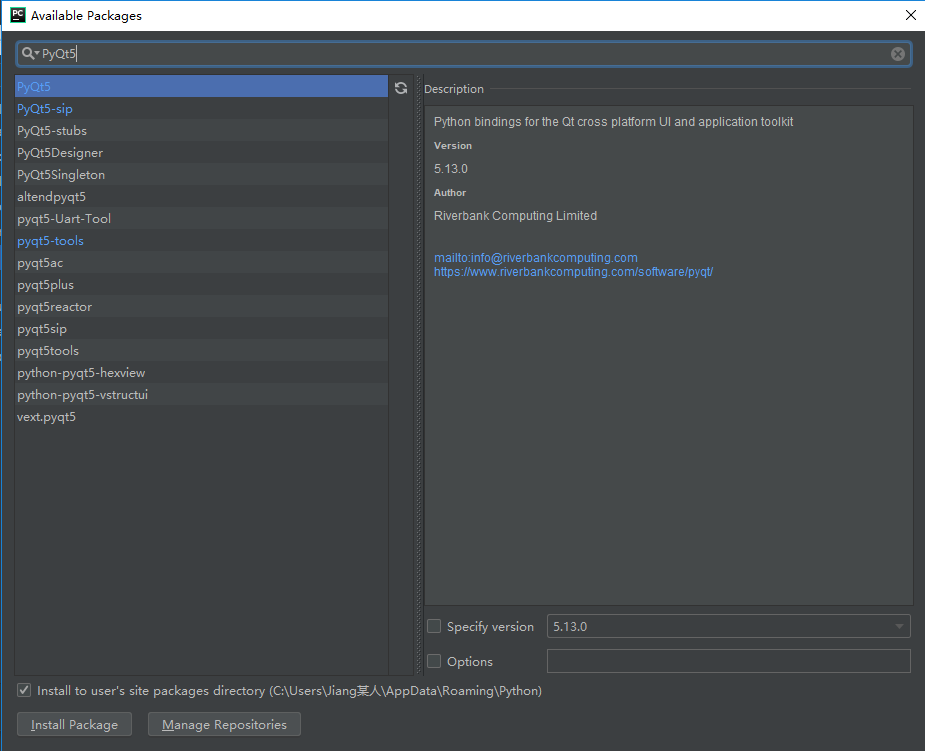Click the 5.13.0 version text in Description
This screenshot has width=925, height=751.
click(x=451, y=169)
